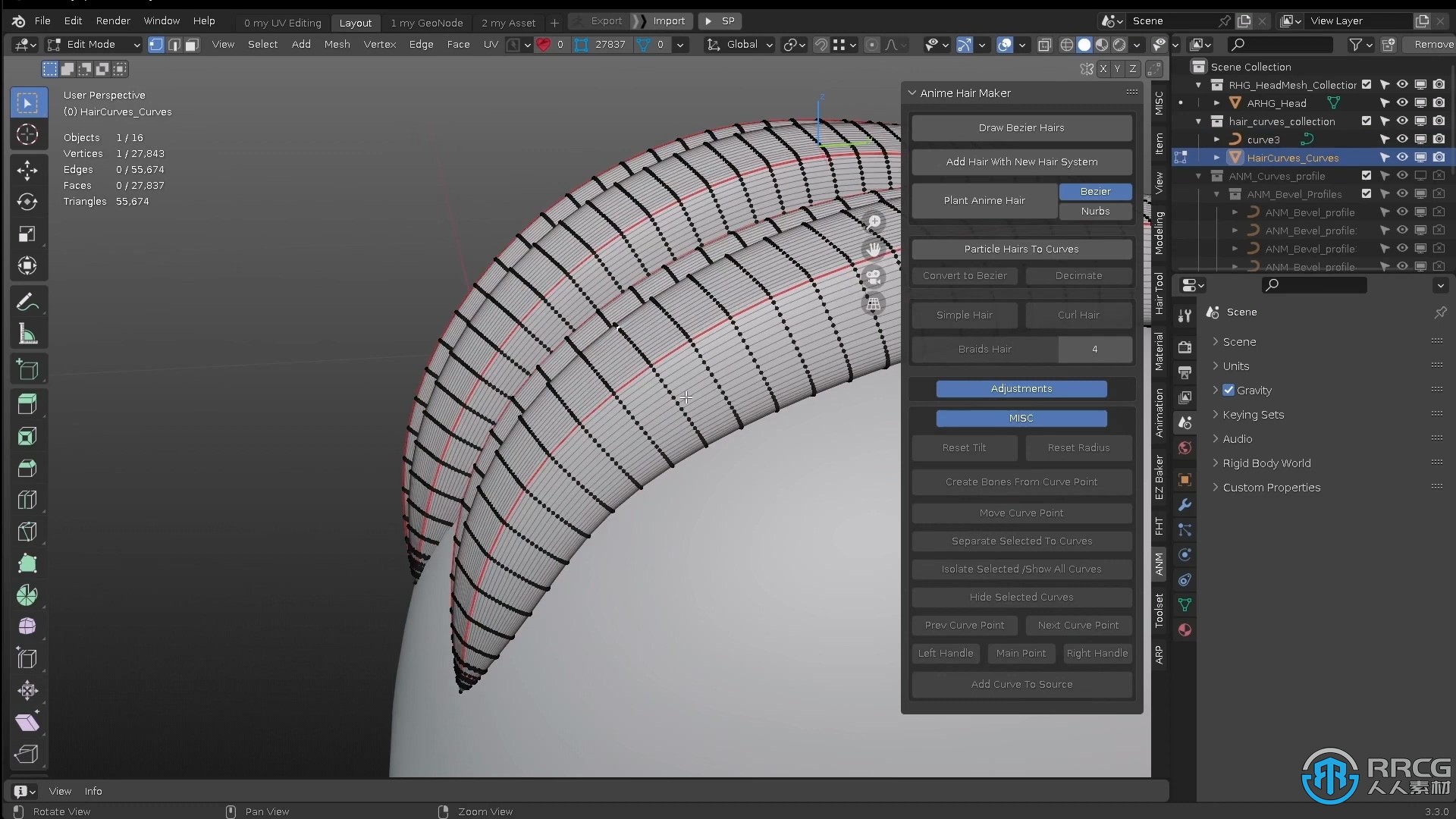This screenshot has width=1456, height=819.
Task: Click the Plant Anime Hair button
Action: pyautogui.click(x=983, y=200)
